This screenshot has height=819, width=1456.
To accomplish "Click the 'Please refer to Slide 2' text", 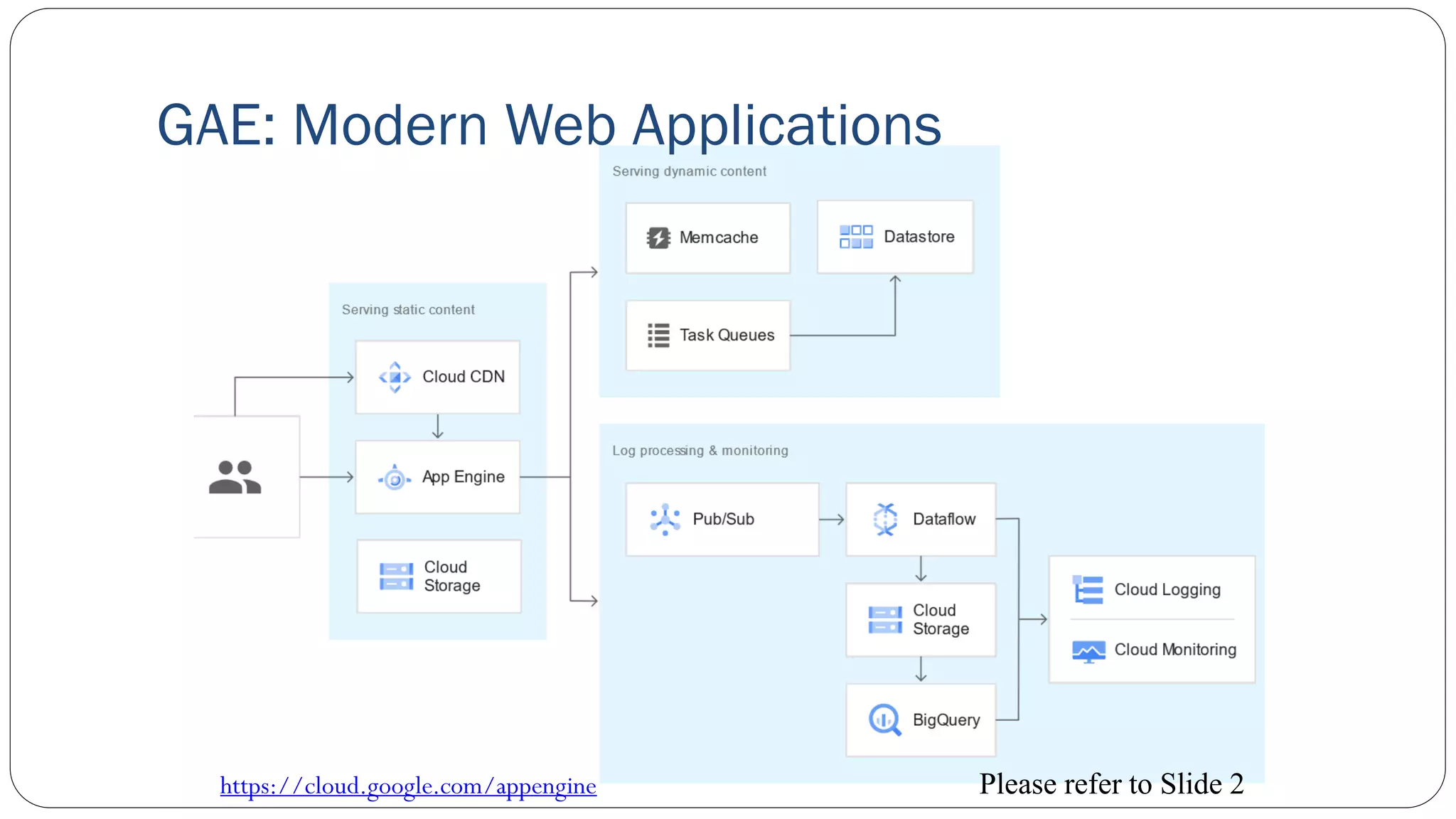I will pyautogui.click(x=1111, y=784).
